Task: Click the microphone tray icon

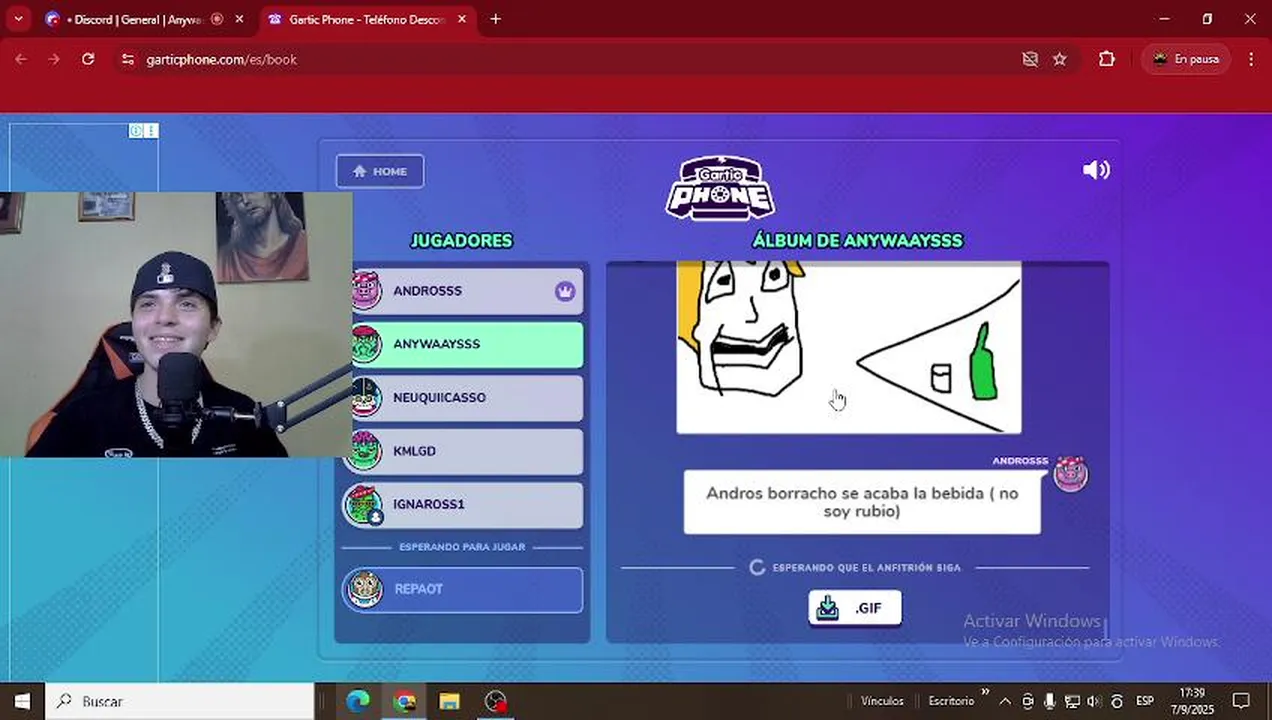Action: click(x=1050, y=701)
